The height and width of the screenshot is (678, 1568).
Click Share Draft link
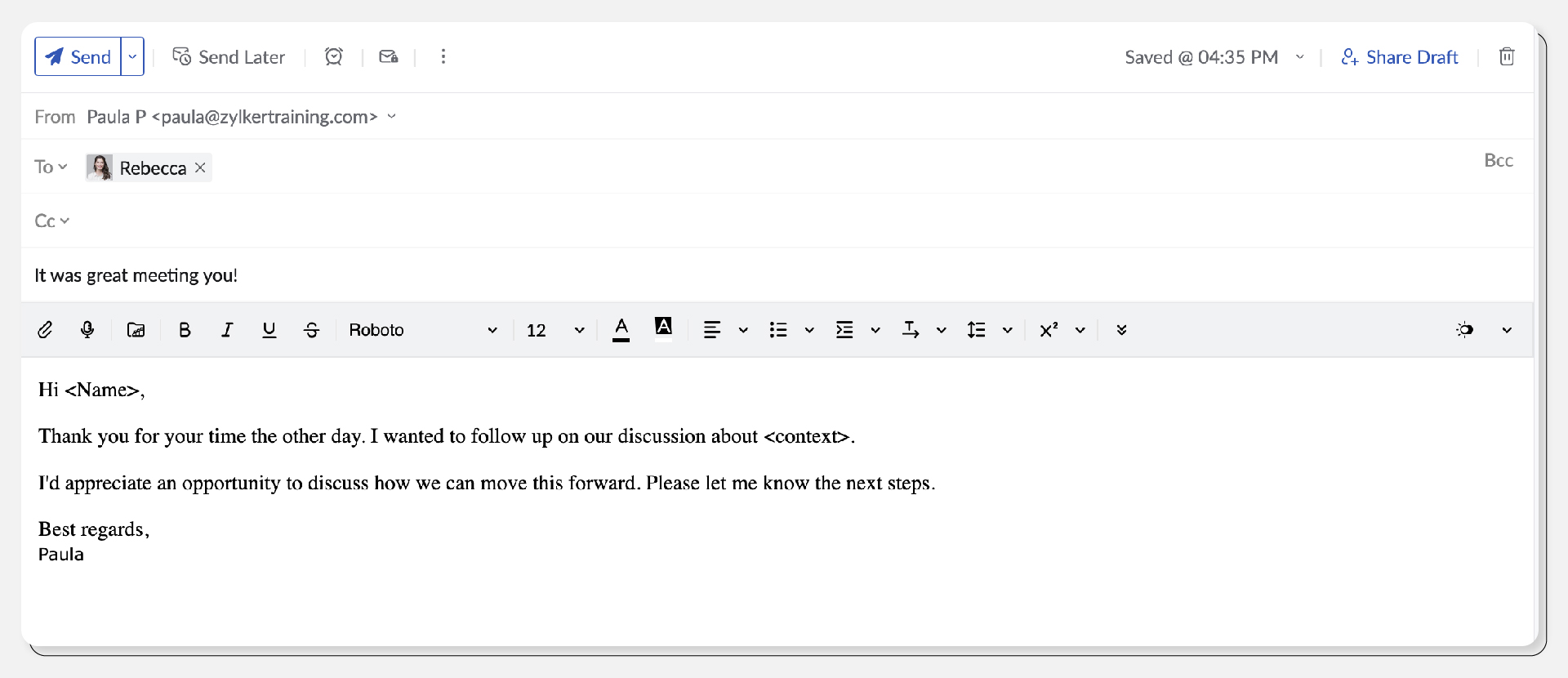[1400, 57]
